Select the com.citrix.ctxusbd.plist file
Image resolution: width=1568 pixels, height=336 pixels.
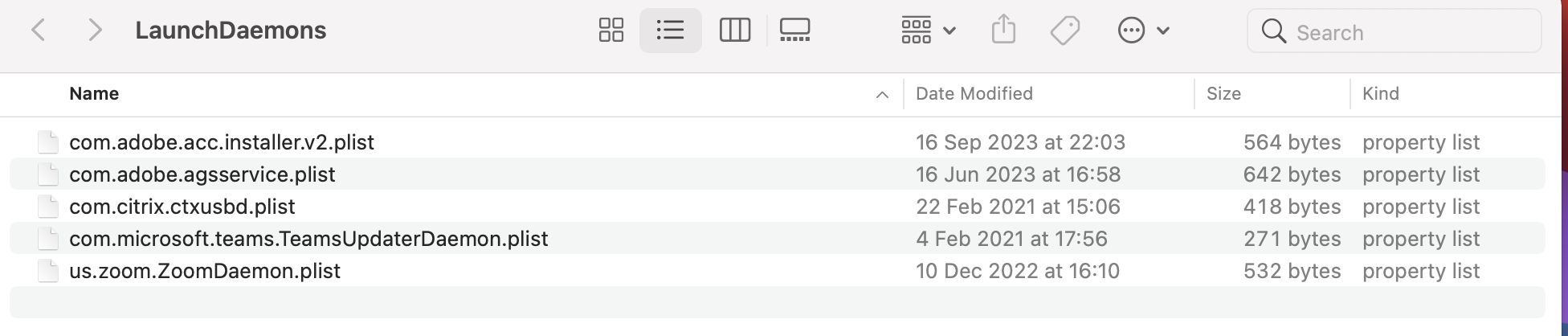(x=182, y=207)
